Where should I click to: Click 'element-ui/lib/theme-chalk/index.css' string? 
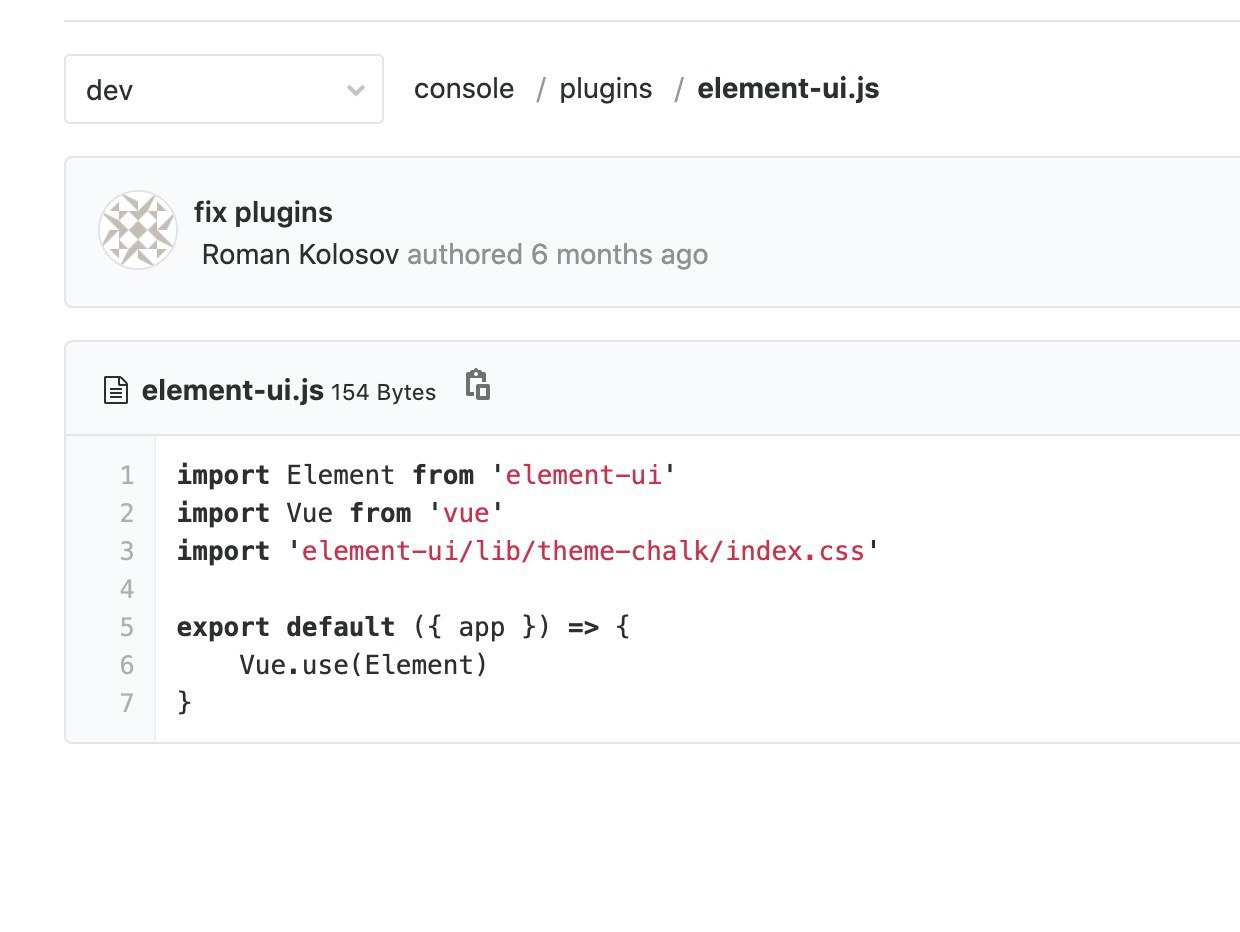[x=584, y=551]
